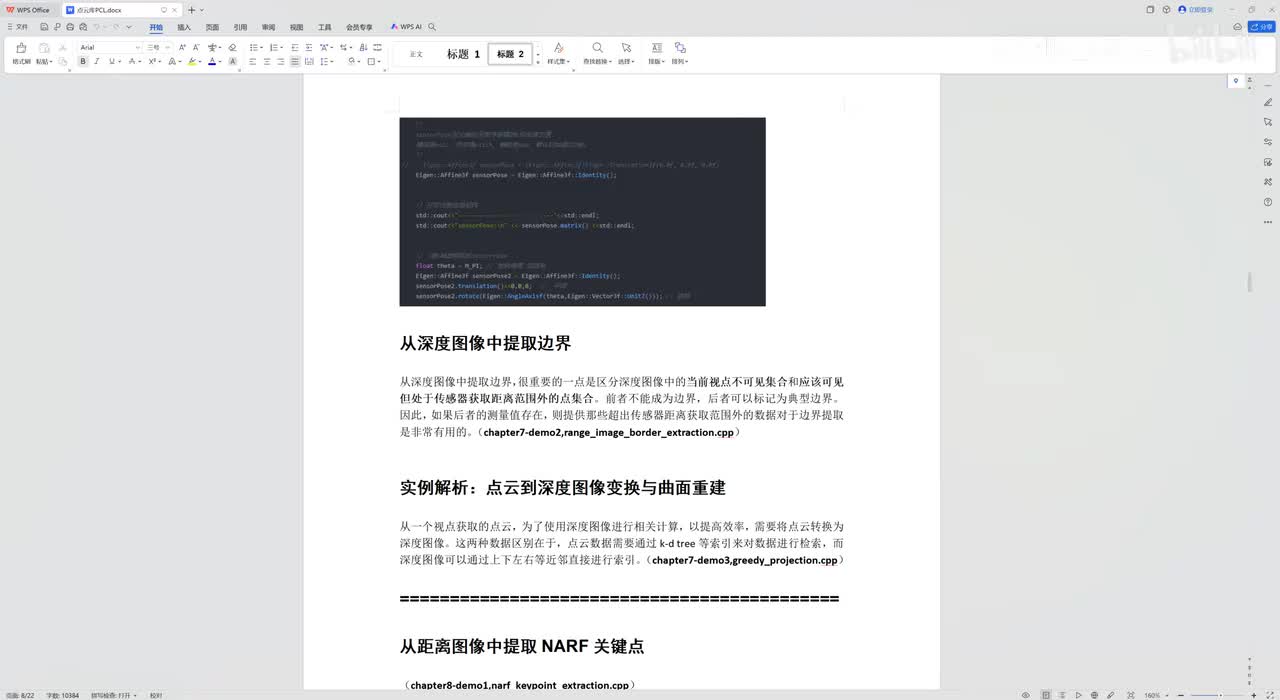Open the sliders settings icon in right sidebar
Screen dimensions: 1280x700
point(1268,142)
